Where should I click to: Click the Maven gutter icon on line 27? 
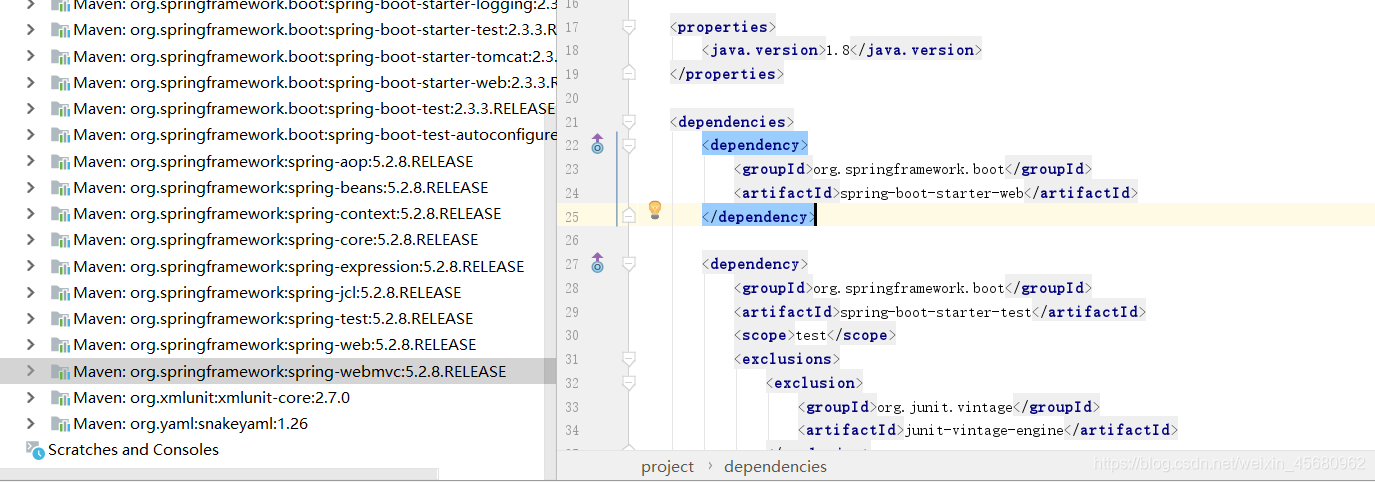click(x=597, y=263)
